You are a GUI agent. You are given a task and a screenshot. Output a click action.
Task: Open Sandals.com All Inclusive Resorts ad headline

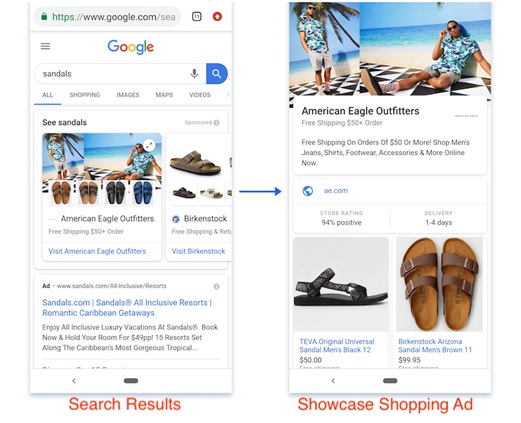click(x=127, y=308)
